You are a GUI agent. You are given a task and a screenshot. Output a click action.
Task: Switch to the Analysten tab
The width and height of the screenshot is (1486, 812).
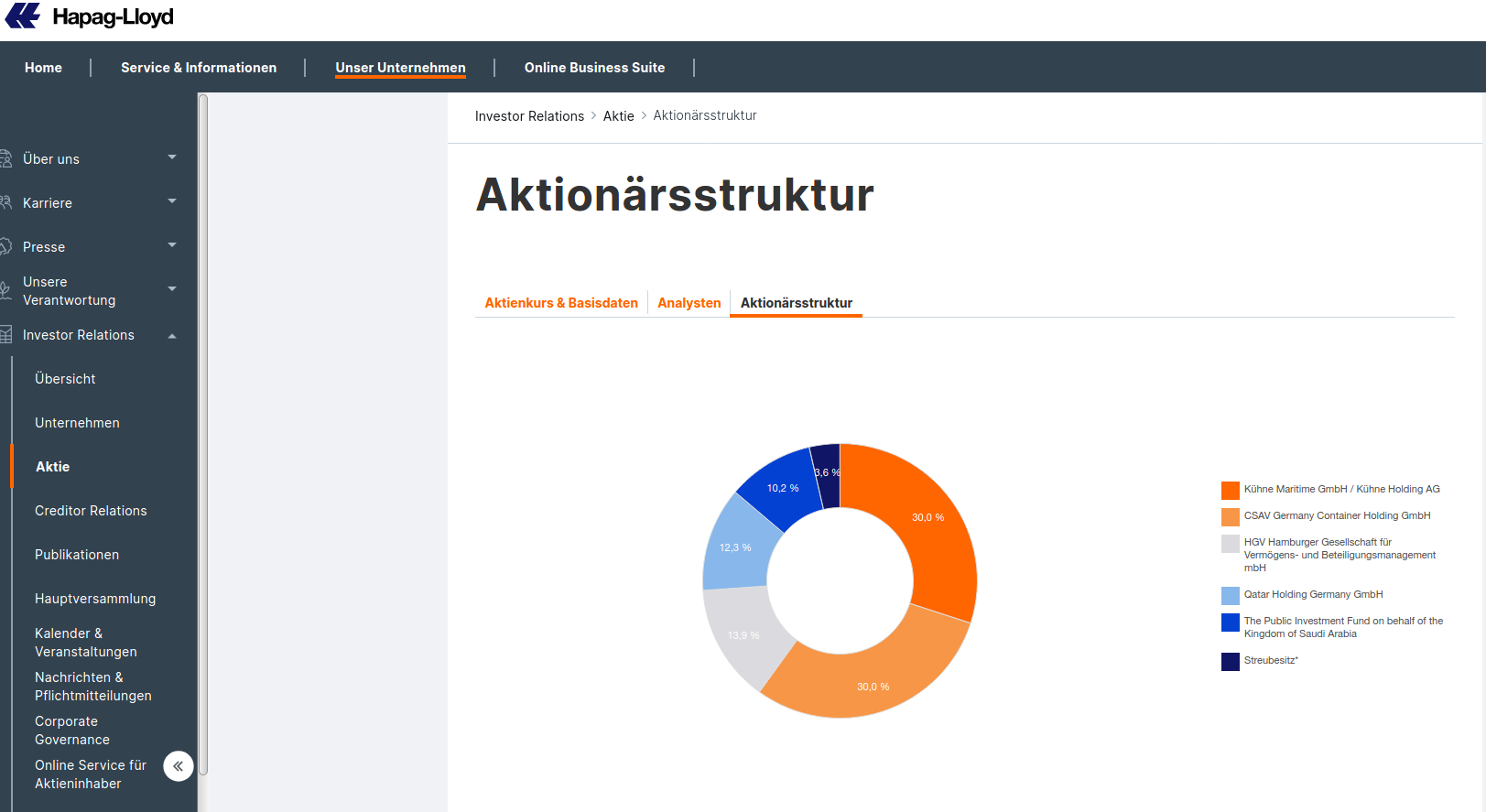click(689, 303)
